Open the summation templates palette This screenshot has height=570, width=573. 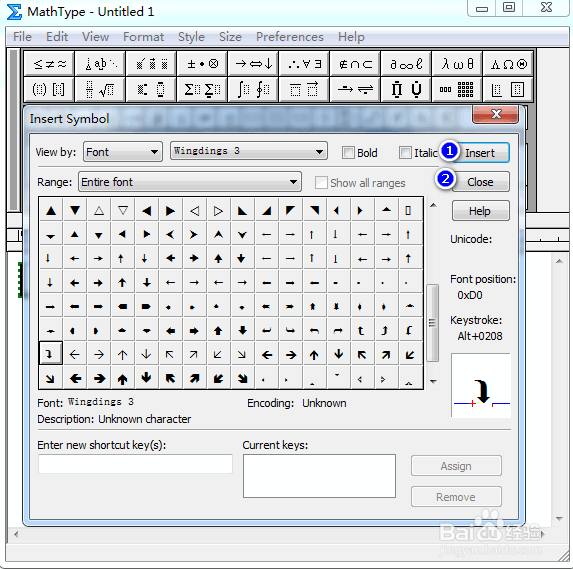[202, 90]
